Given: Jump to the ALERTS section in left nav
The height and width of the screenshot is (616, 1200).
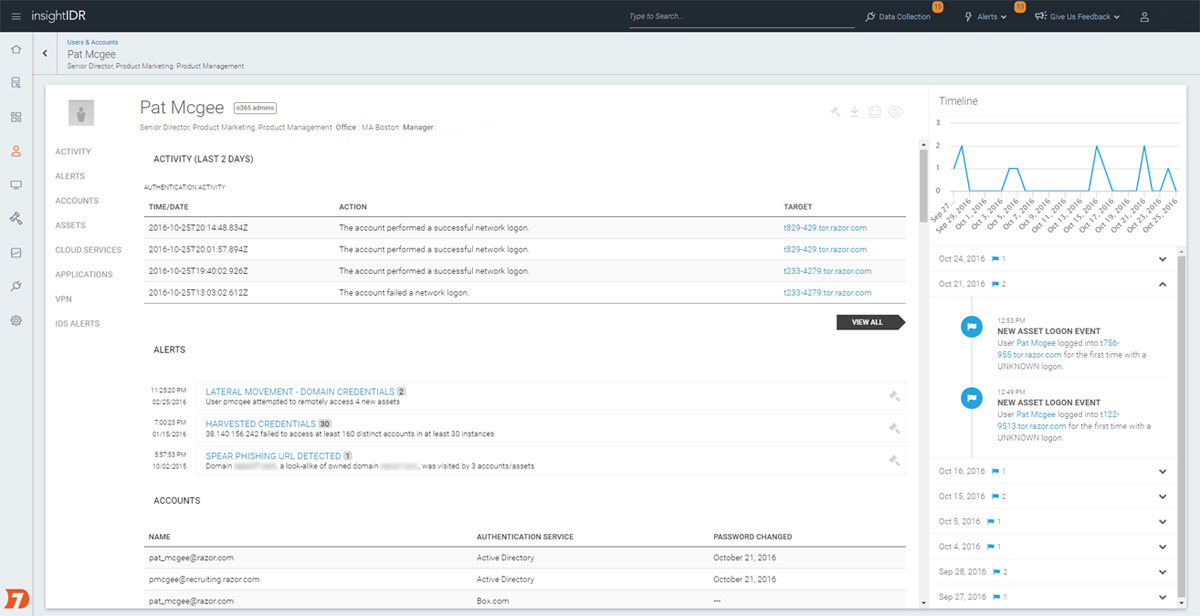Looking at the screenshot, I should [70, 176].
